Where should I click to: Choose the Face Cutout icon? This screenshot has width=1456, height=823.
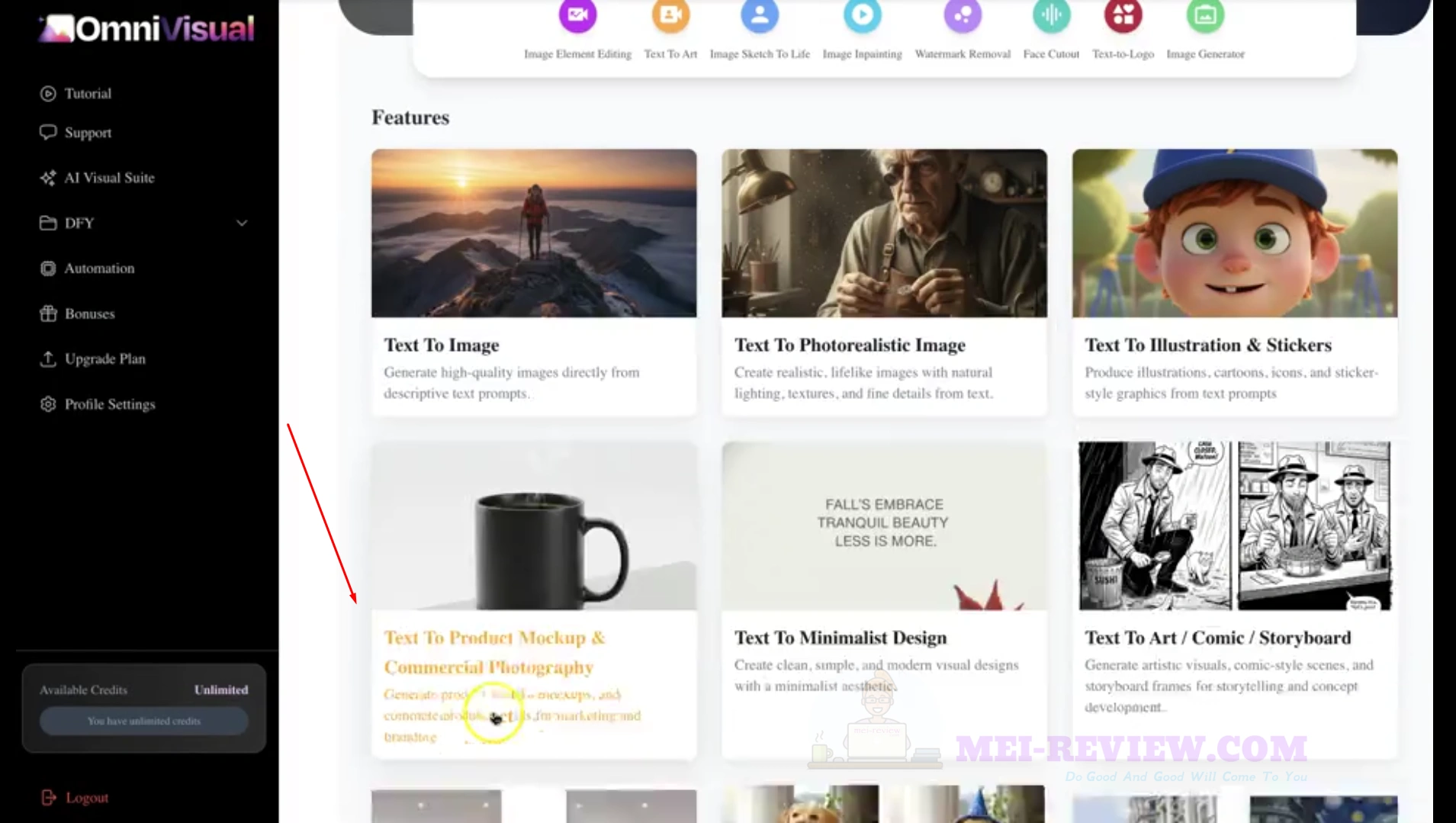(x=1051, y=15)
